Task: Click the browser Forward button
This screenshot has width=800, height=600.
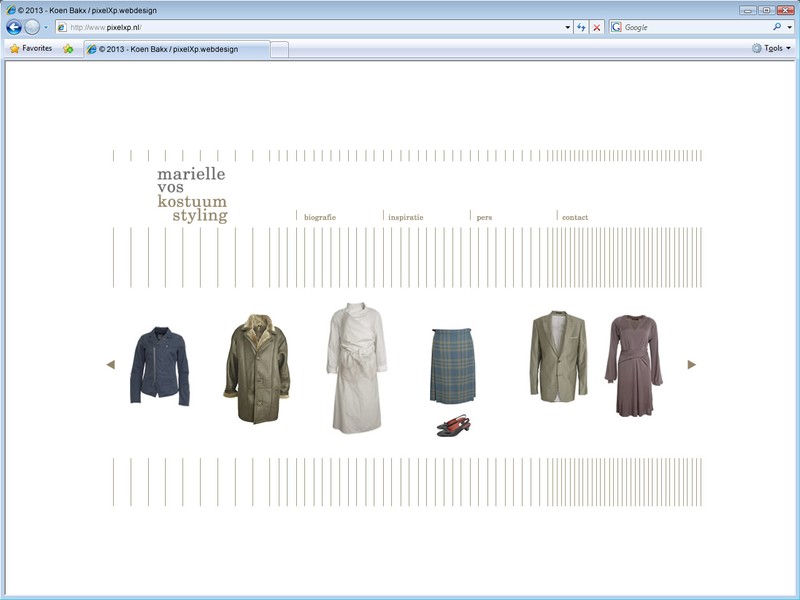Action: pyautogui.click(x=32, y=27)
